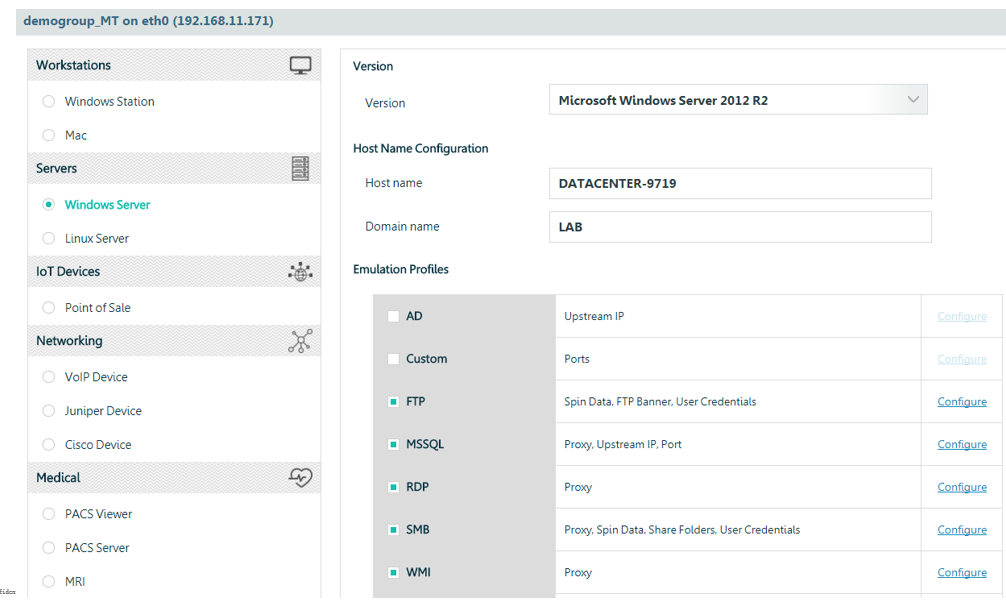The width and height of the screenshot is (1006, 603).
Task: Click the Host name input field
Action: pyautogui.click(x=740, y=183)
